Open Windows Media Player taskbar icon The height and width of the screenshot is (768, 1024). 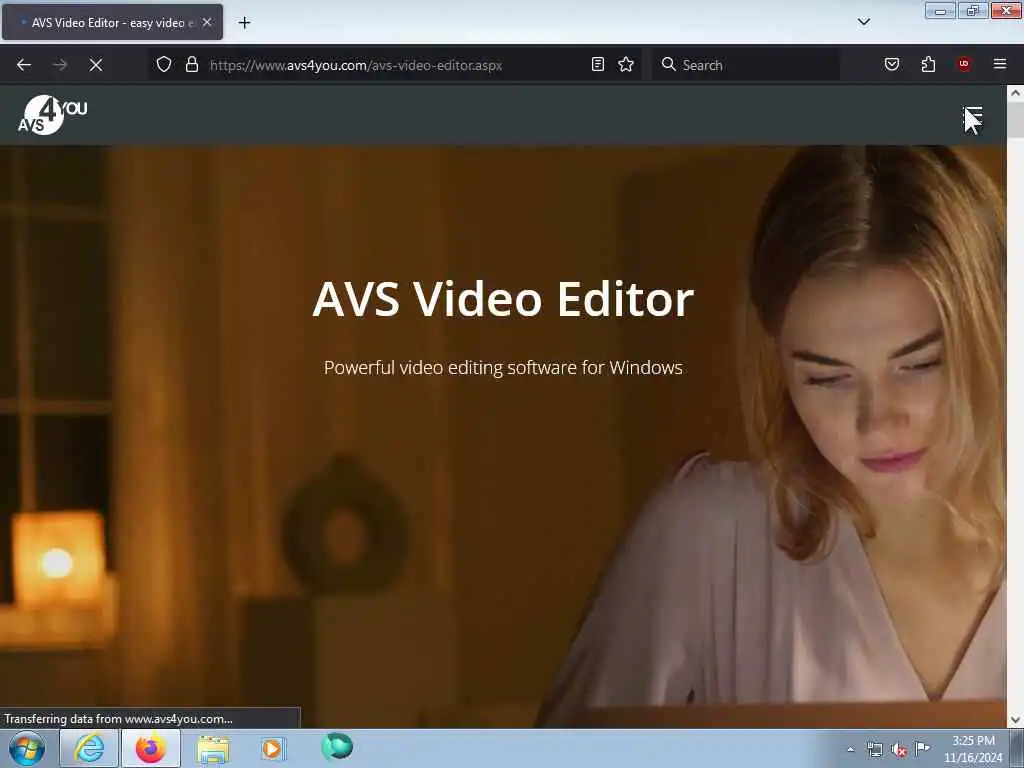(x=273, y=748)
